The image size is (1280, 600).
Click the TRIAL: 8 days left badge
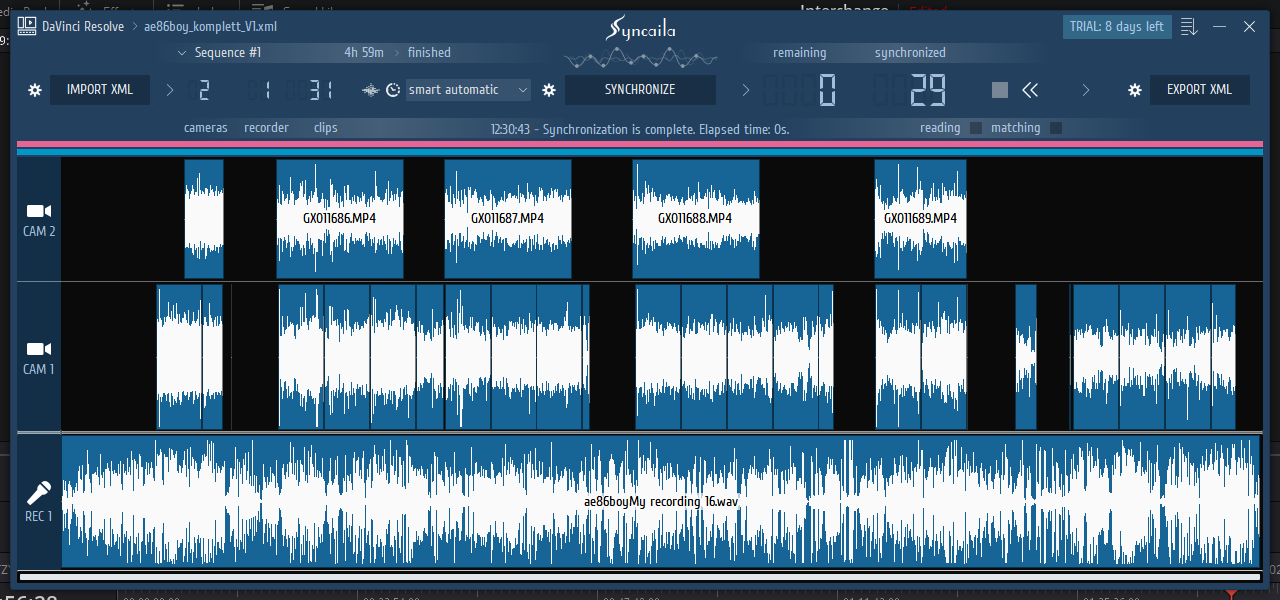(1117, 27)
